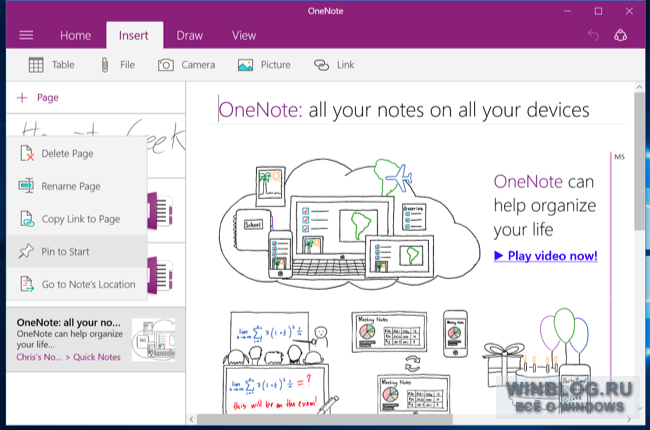Insert a Link

click(x=334, y=65)
